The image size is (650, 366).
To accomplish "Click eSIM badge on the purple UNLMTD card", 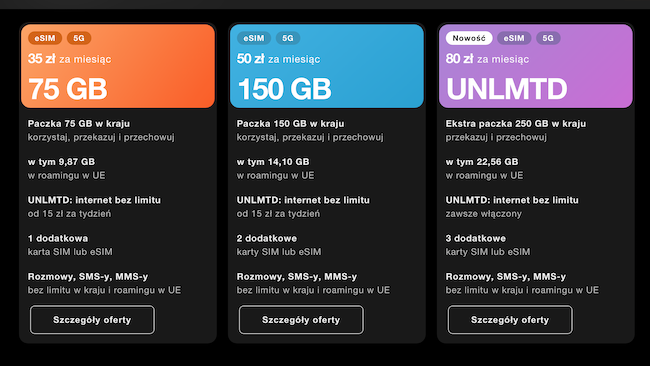I will (x=514, y=38).
